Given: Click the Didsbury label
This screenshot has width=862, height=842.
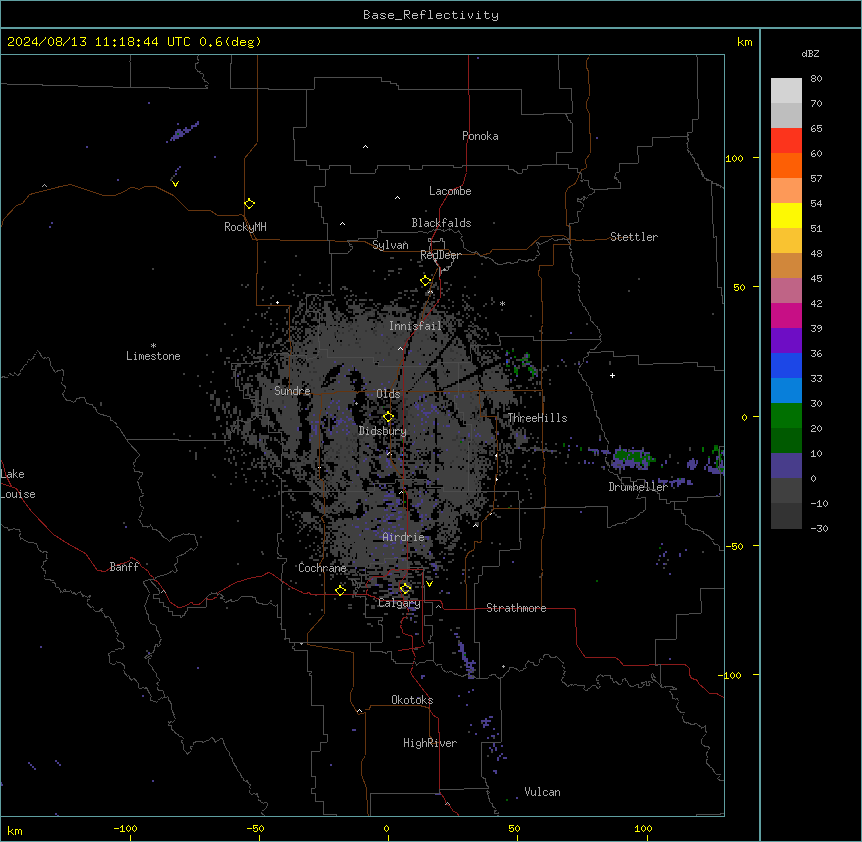Looking at the screenshot, I should 382,431.
